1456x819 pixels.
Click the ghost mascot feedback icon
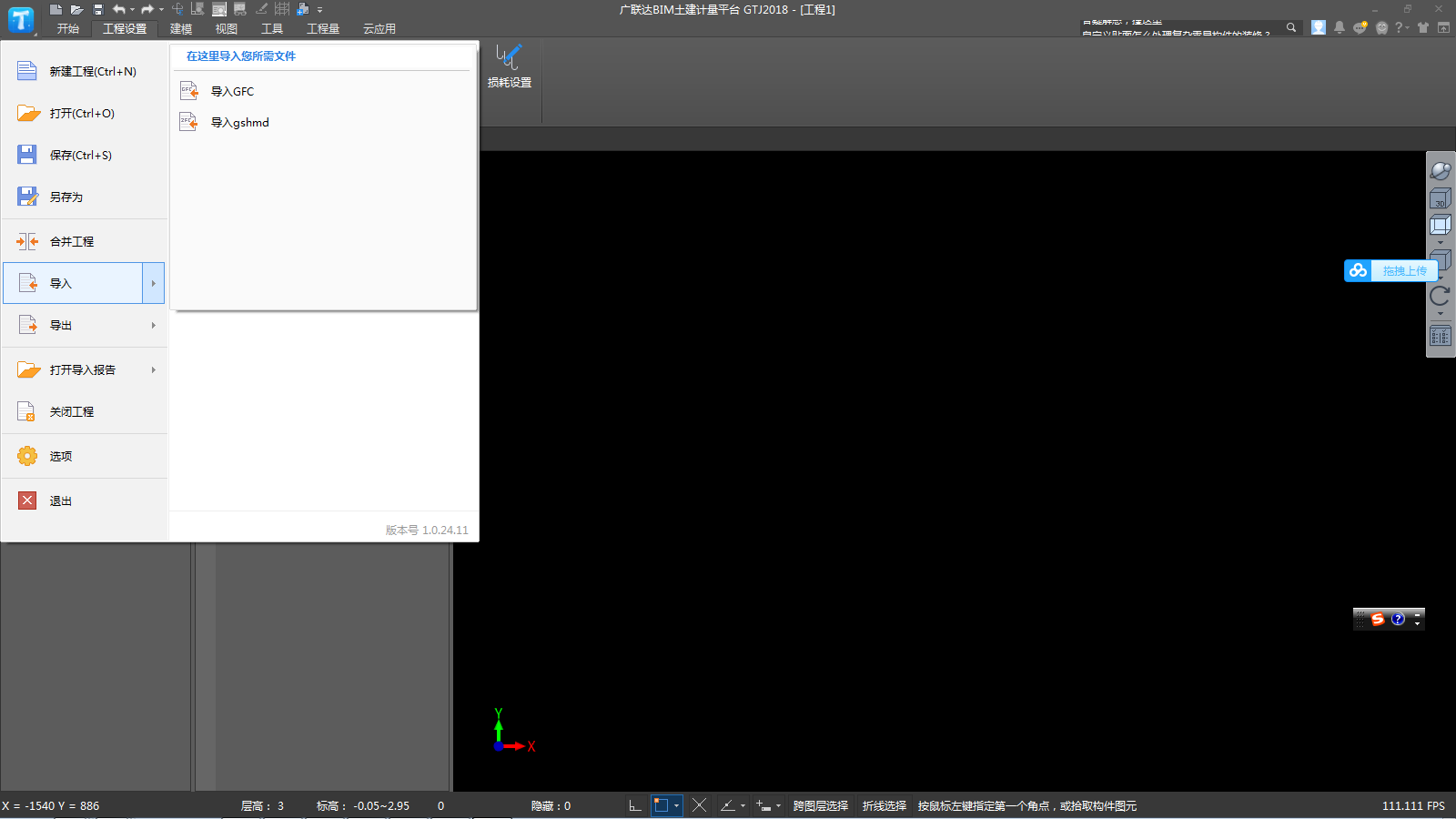coord(1381,27)
